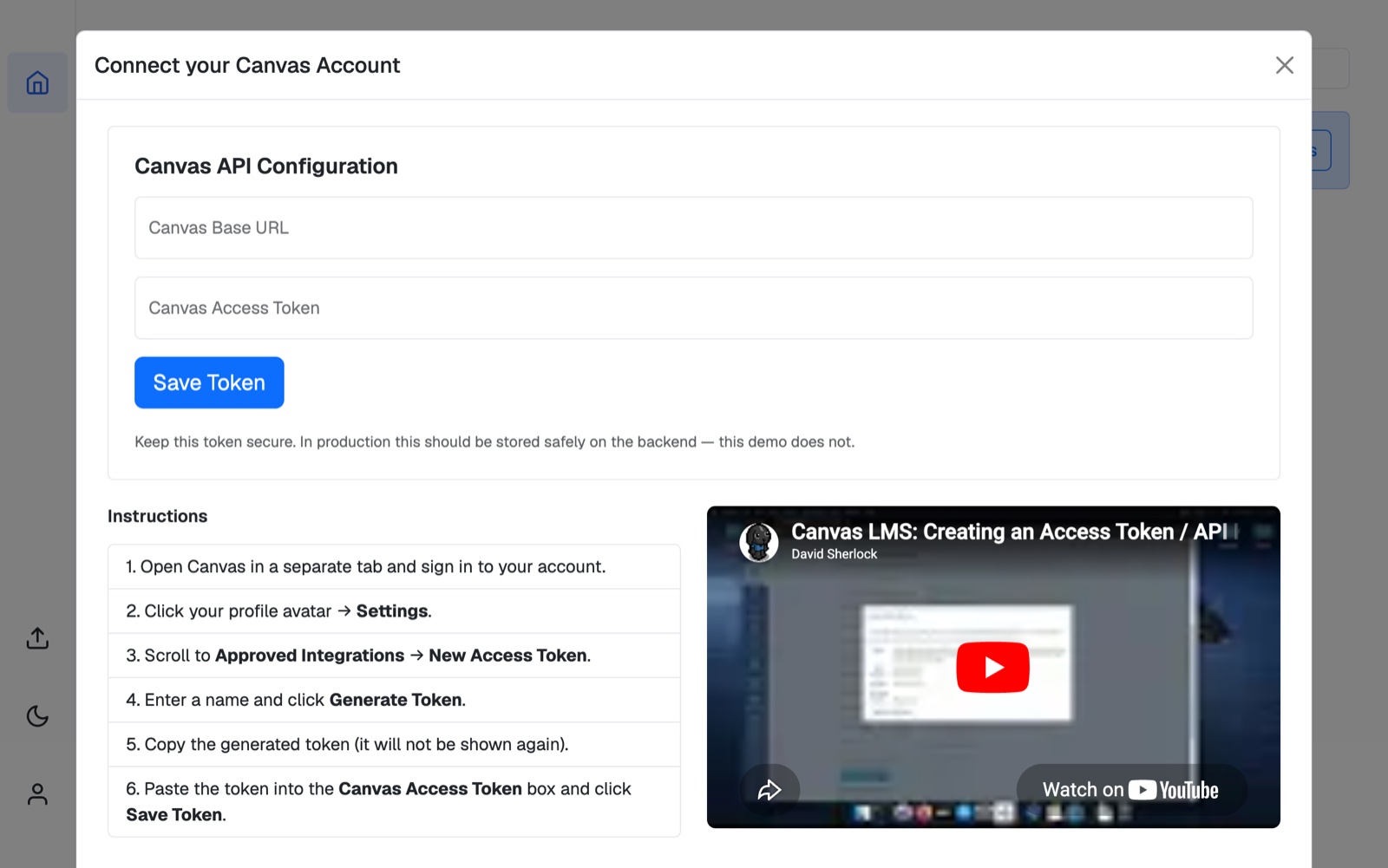Close the Connect your Canvas Account dialog

tap(1285, 65)
